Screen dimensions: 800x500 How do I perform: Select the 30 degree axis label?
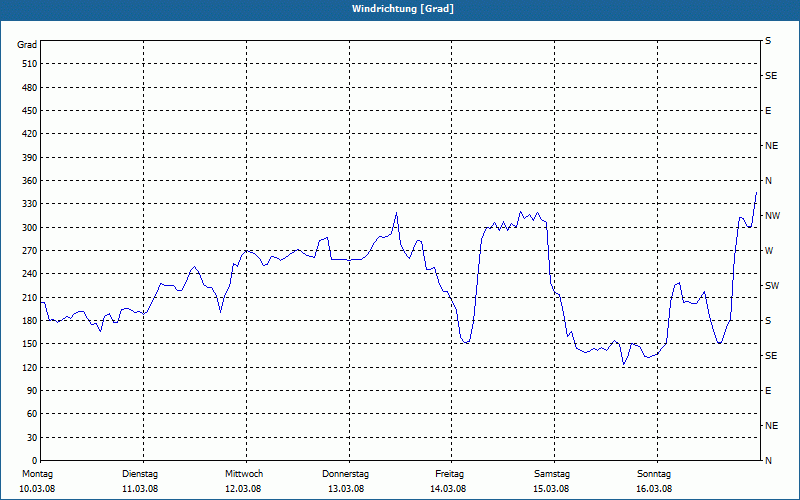tap(32, 438)
